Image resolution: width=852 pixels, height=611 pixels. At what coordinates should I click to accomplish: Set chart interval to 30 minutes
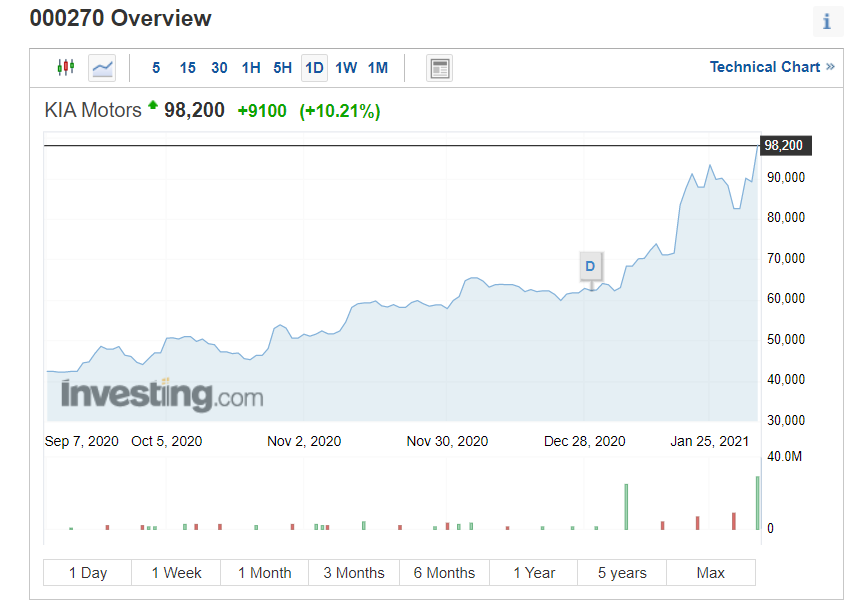click(219, 68)
